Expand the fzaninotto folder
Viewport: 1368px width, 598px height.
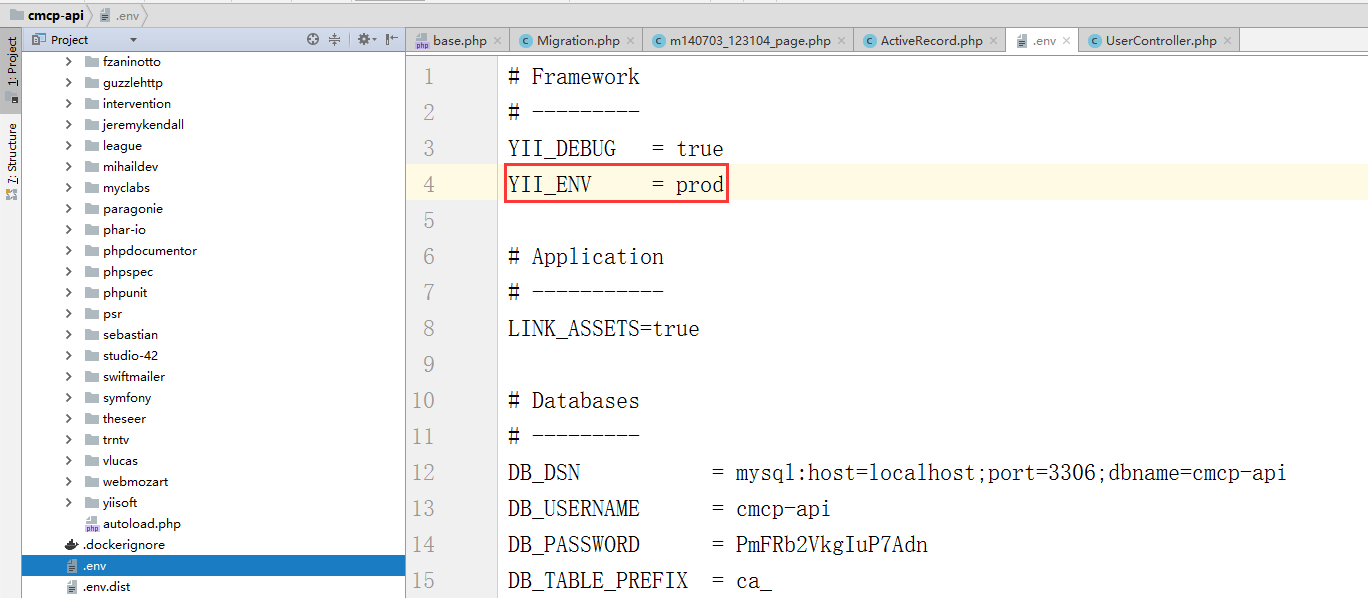69,61
